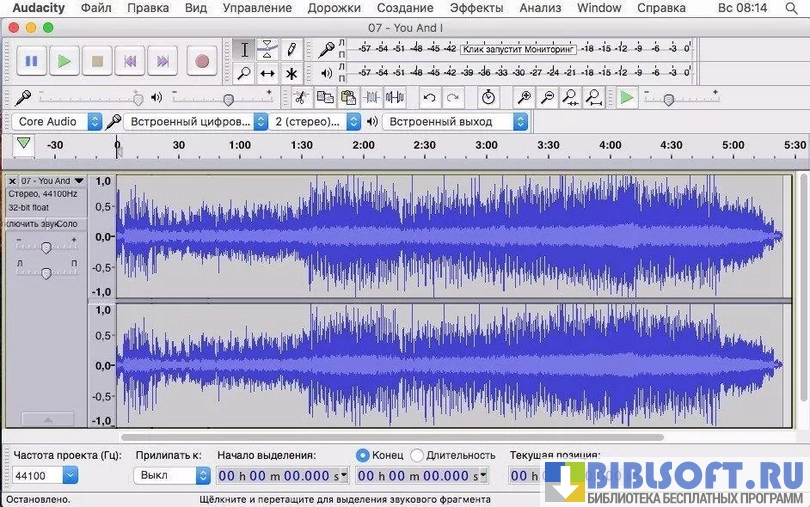This screenshot has height=507, width=810.
Task: Select the Длительность radio button
Action: point(417,455)
